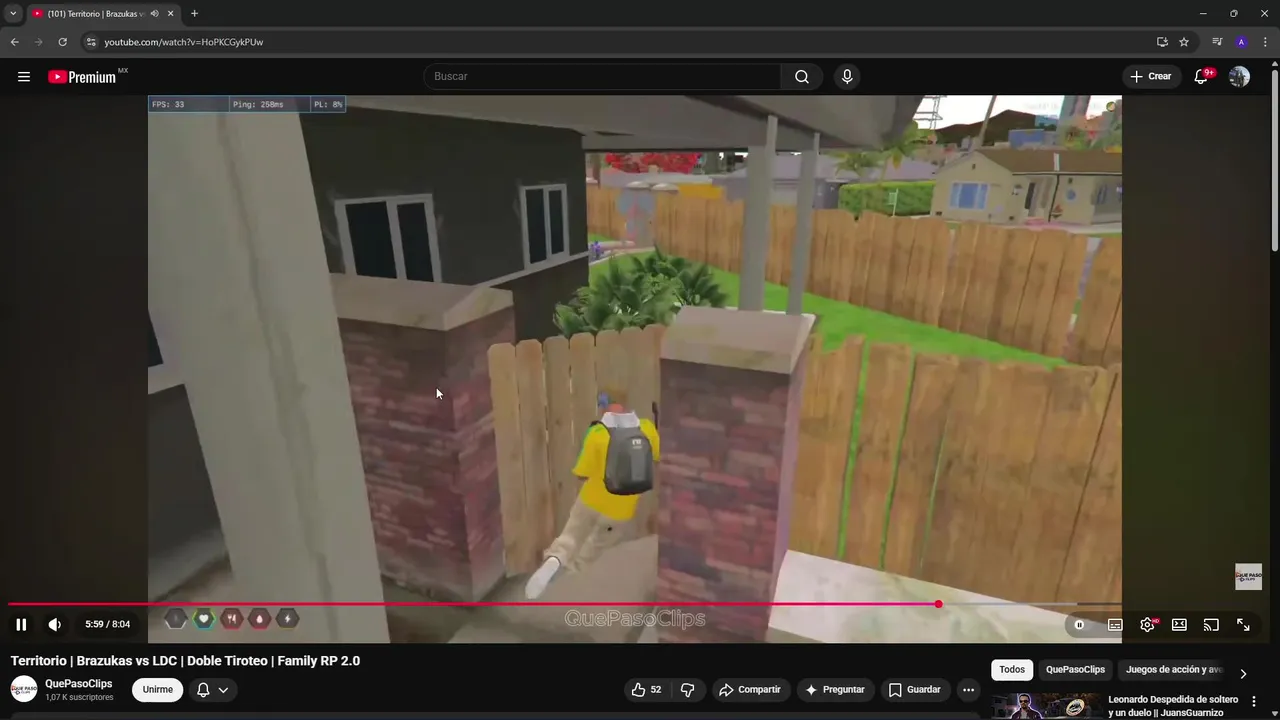The width and height of the screenshot is (1280, 720).
Task: Select the QuePasoClips filter chip
Action: [x=1075, y=670]
